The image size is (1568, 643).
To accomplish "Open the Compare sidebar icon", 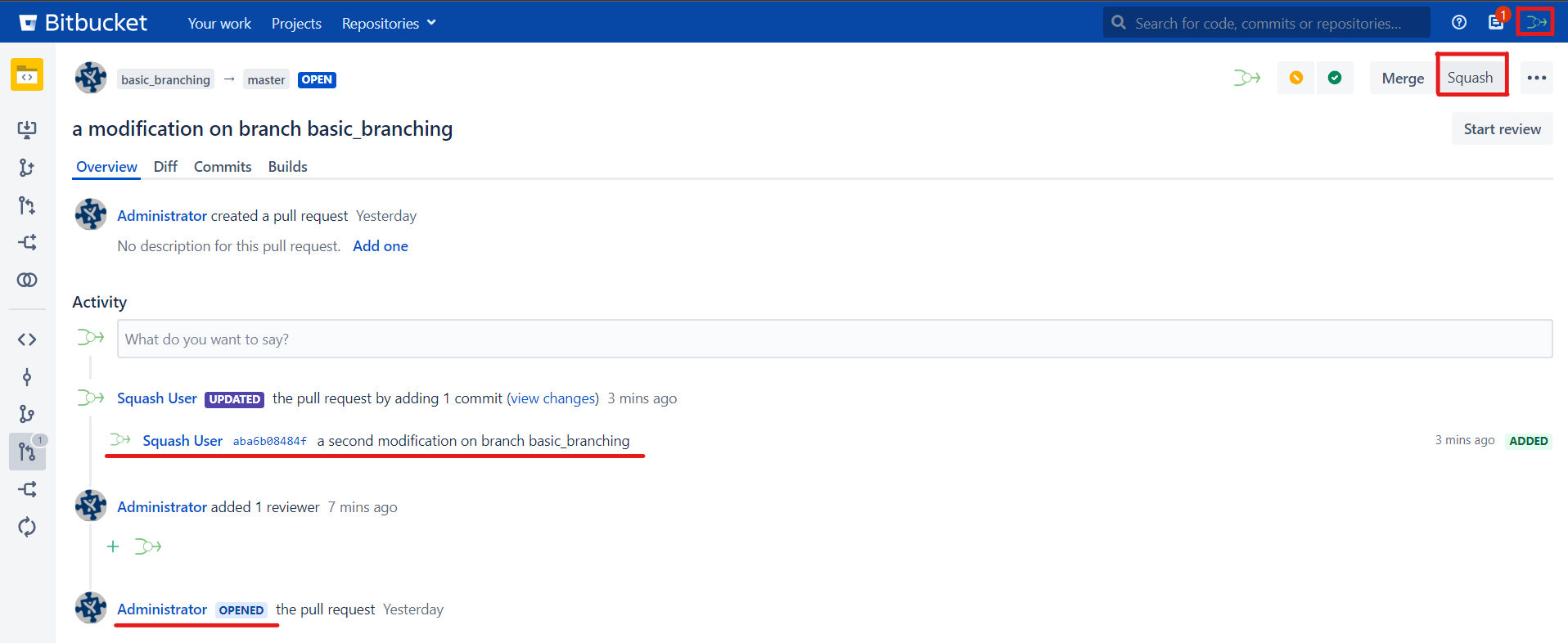I will click(x=27, y=280).
